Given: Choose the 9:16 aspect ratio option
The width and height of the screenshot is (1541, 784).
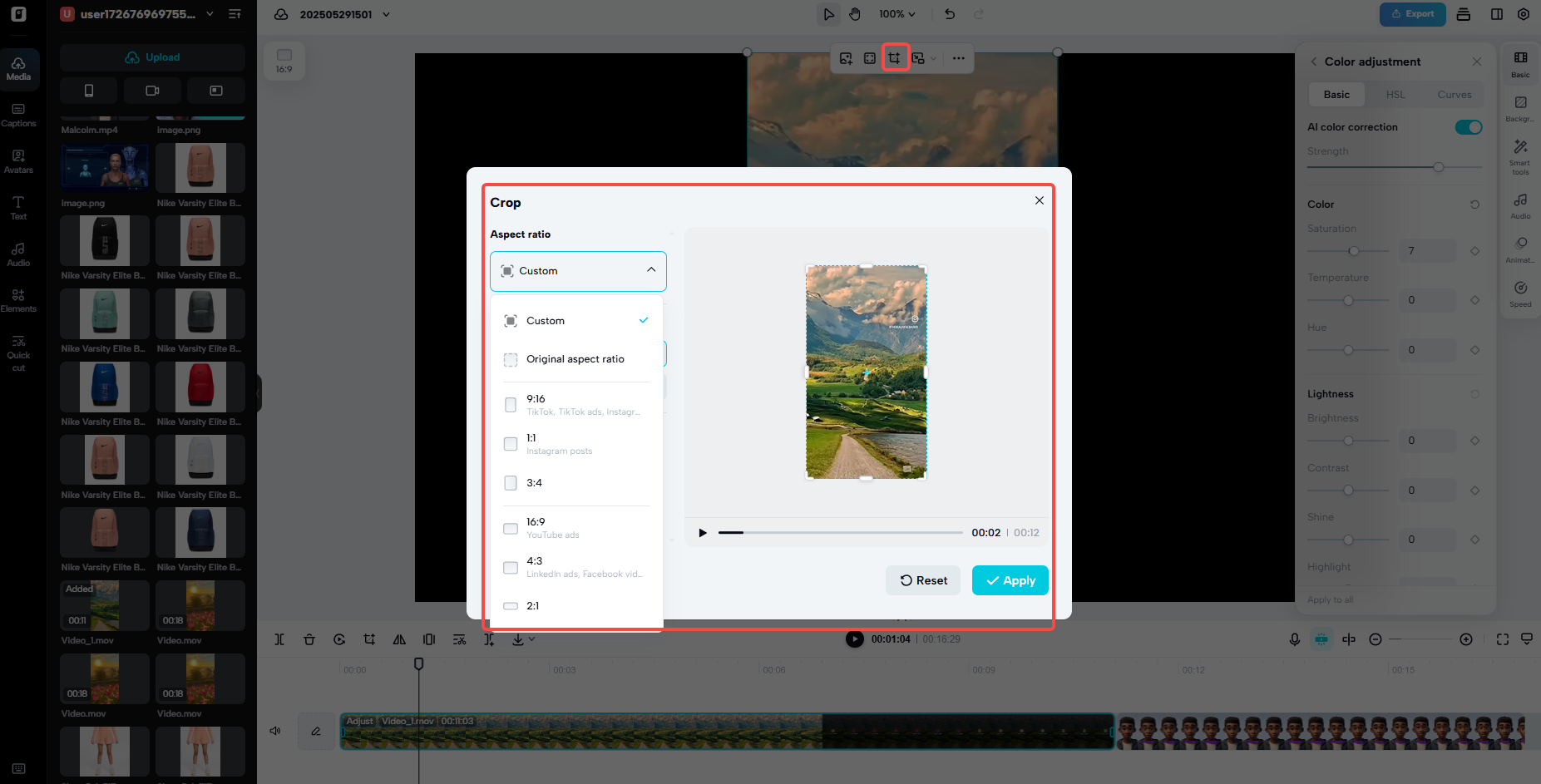Looking at the screenshot, I should (576, 405).
